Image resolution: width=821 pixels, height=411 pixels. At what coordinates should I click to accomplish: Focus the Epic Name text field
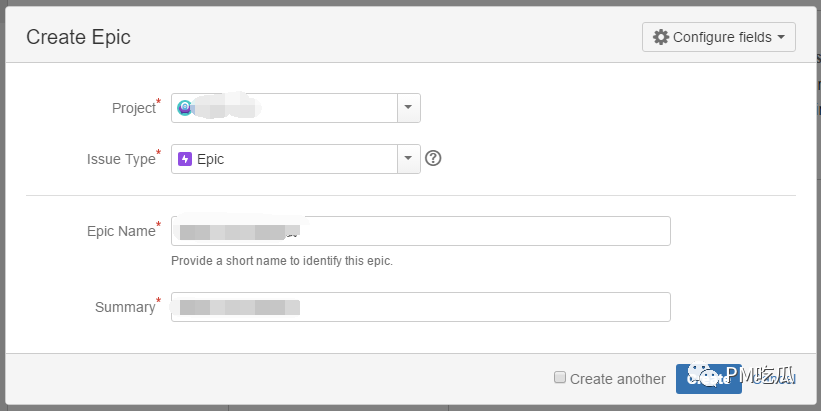420,231
